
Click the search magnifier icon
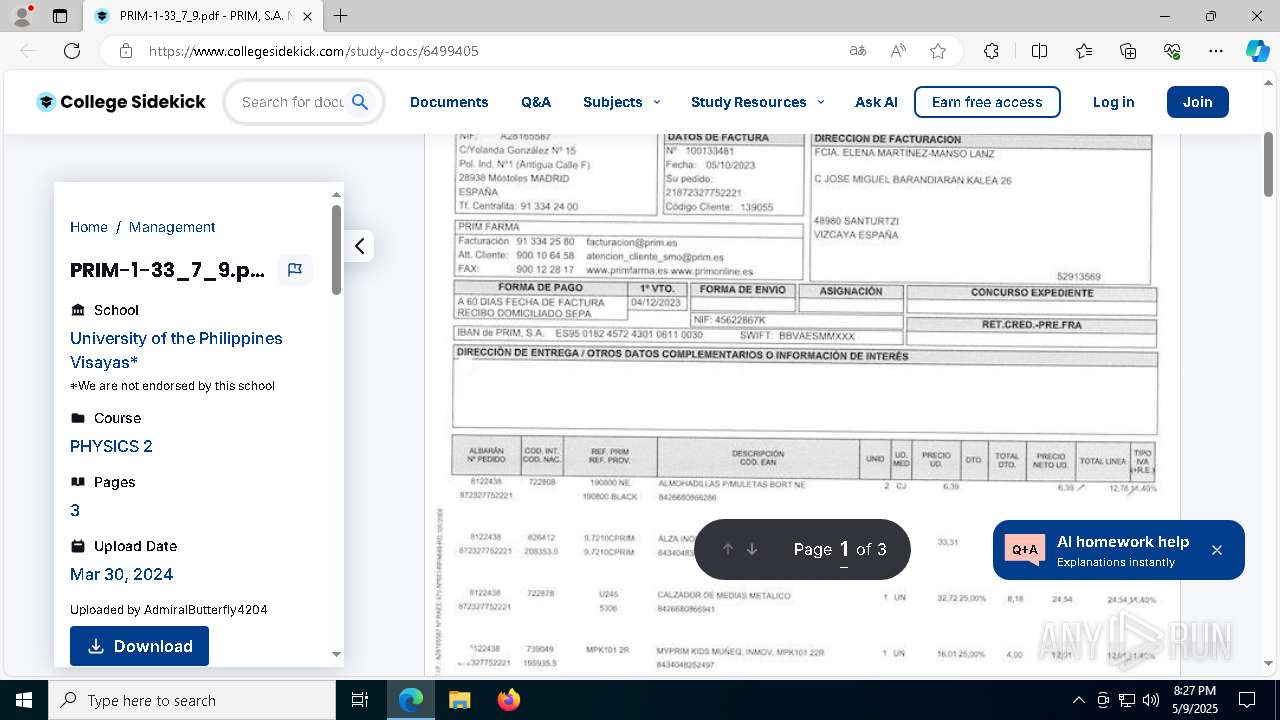[x=360, y=102]
